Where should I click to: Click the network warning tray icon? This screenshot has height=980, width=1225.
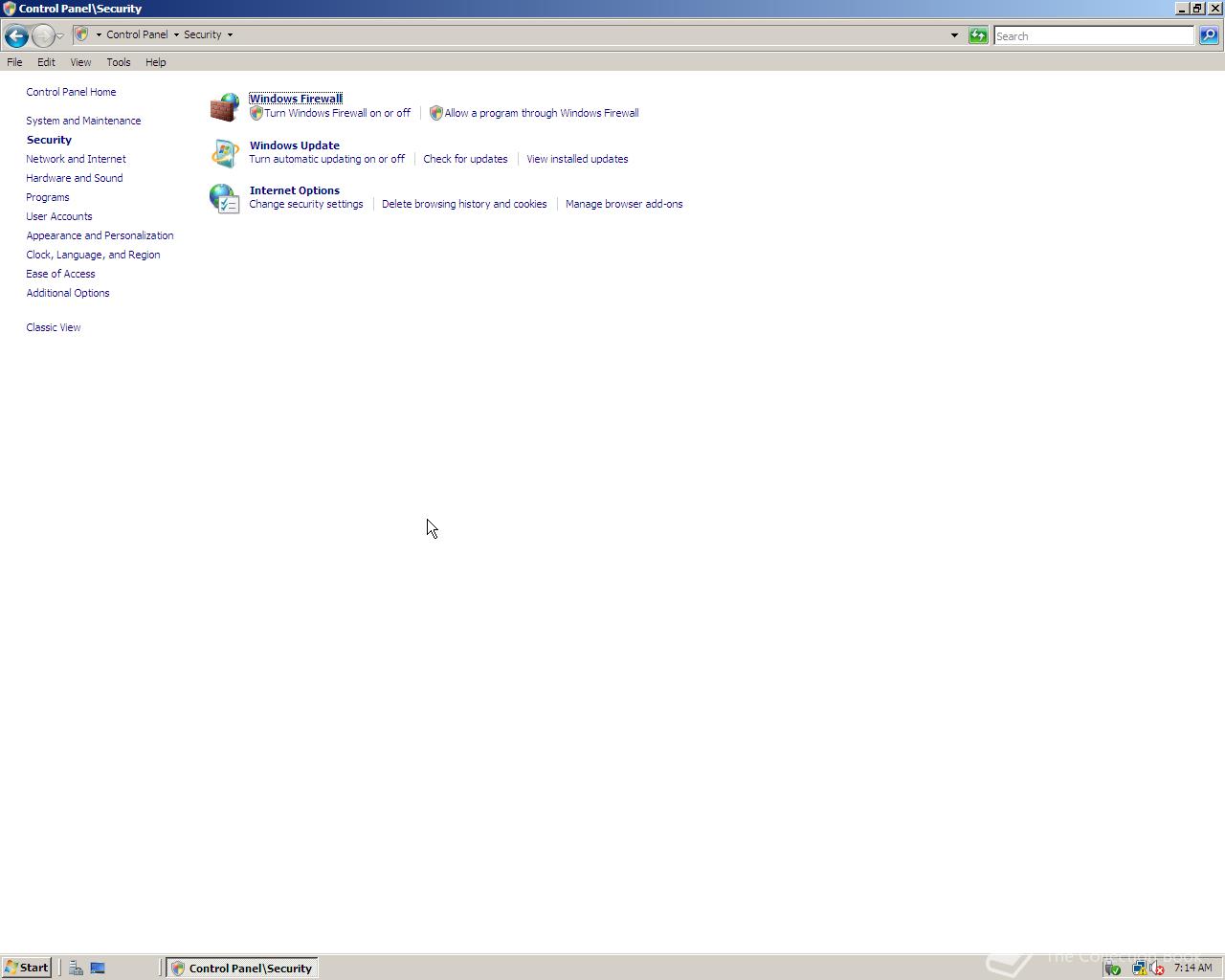tap(1139, 969)
